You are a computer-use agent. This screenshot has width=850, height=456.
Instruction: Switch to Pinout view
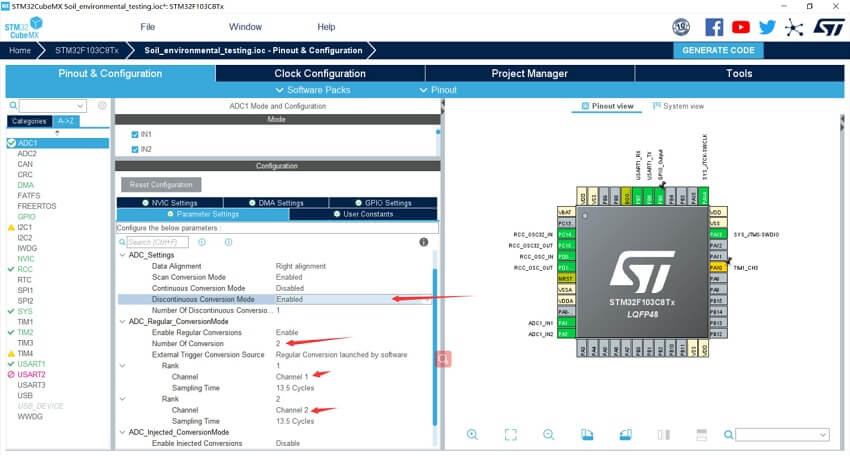(x=607, y=106)
